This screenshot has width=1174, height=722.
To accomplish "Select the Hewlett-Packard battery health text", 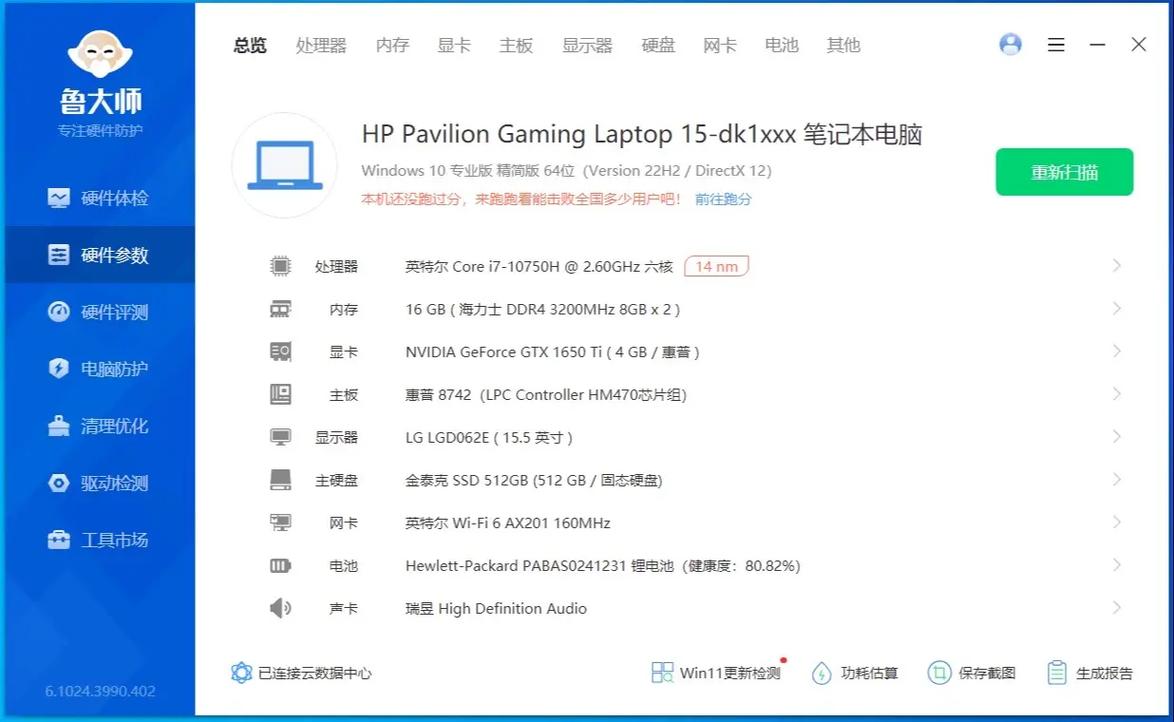I will point(603,565).
